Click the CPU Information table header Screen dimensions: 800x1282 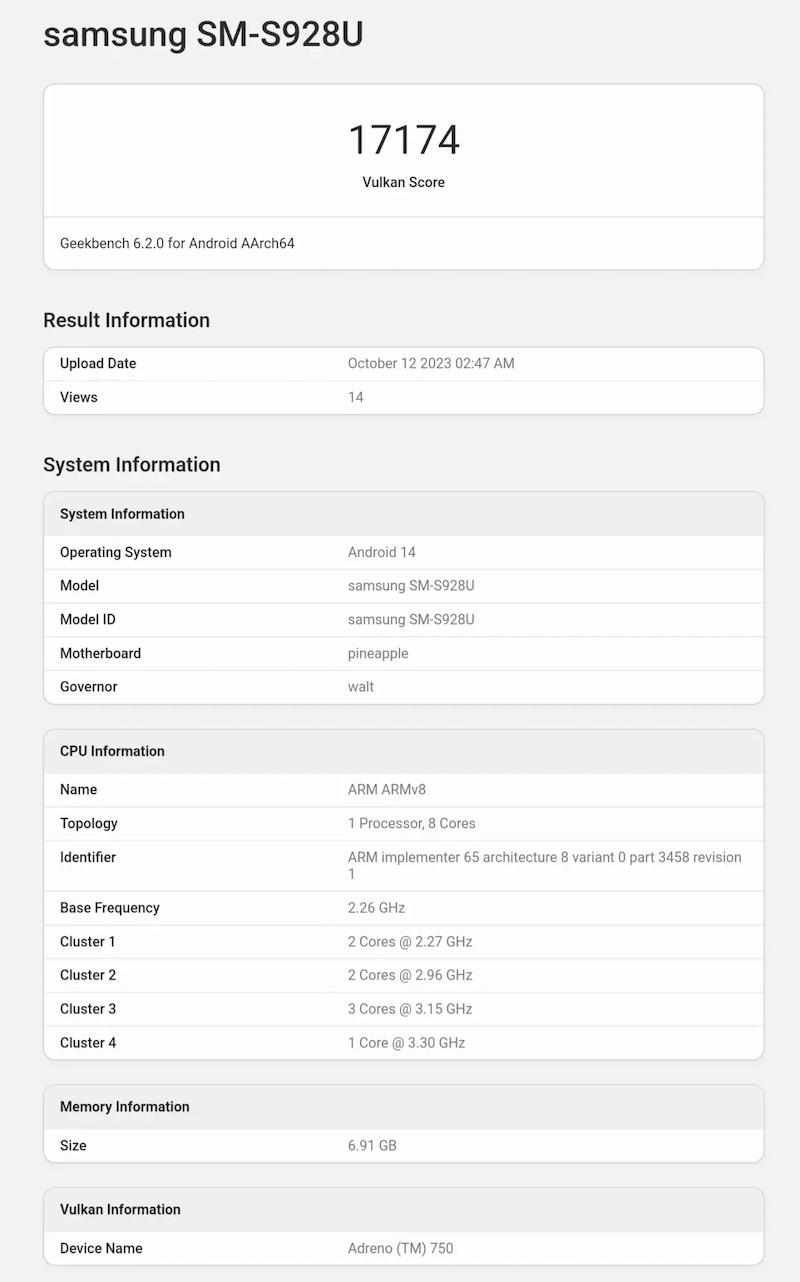tap(112, 751)
